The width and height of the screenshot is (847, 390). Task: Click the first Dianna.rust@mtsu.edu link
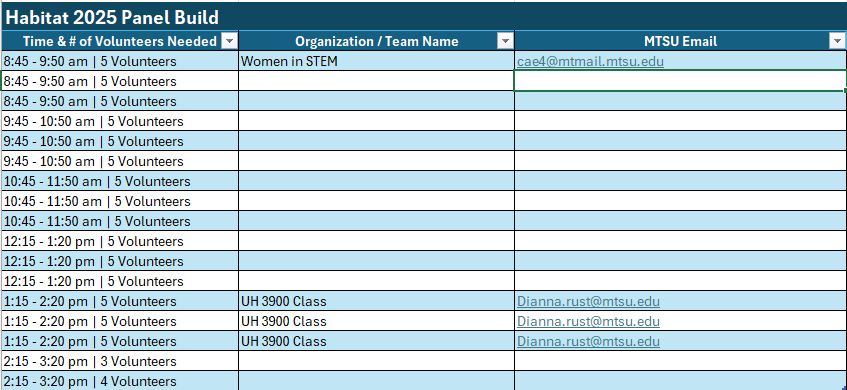coord(588,301)
